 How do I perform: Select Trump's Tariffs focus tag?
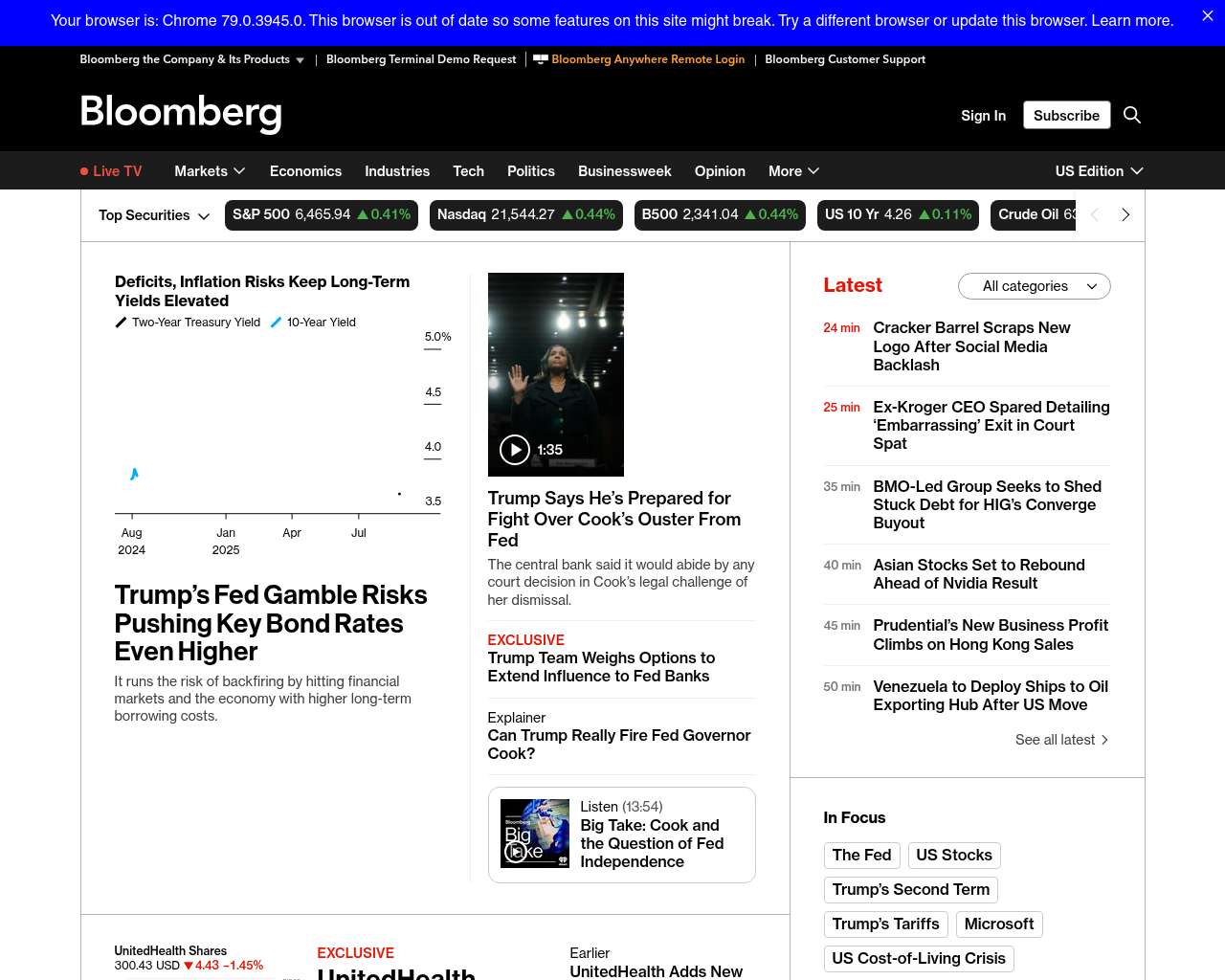(886, 924)
